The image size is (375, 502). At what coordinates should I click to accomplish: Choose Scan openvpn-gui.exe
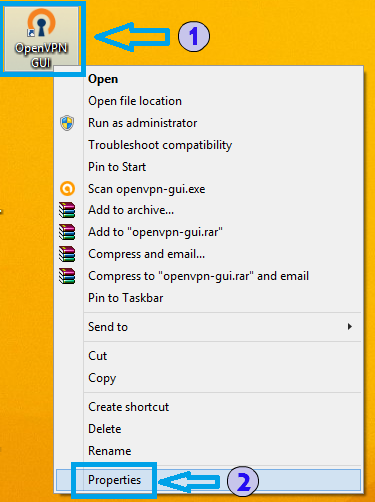tap(208, 189)
